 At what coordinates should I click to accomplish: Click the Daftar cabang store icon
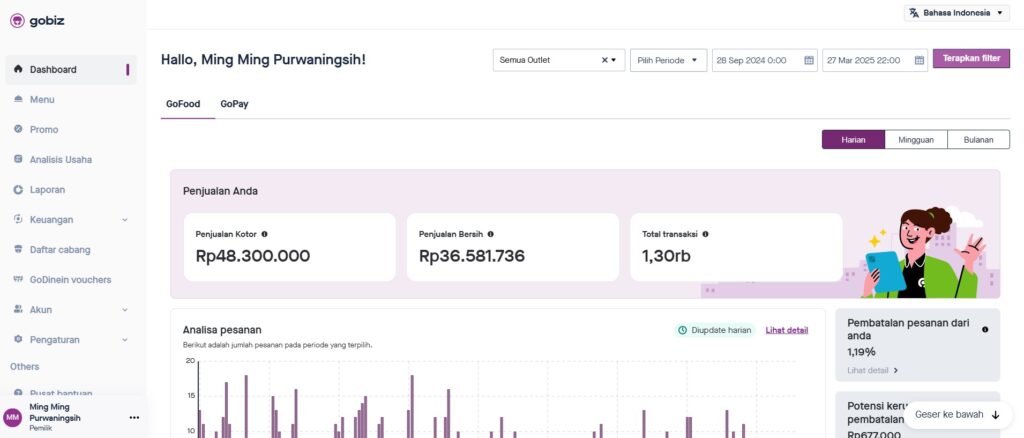[x=18, y=249]
